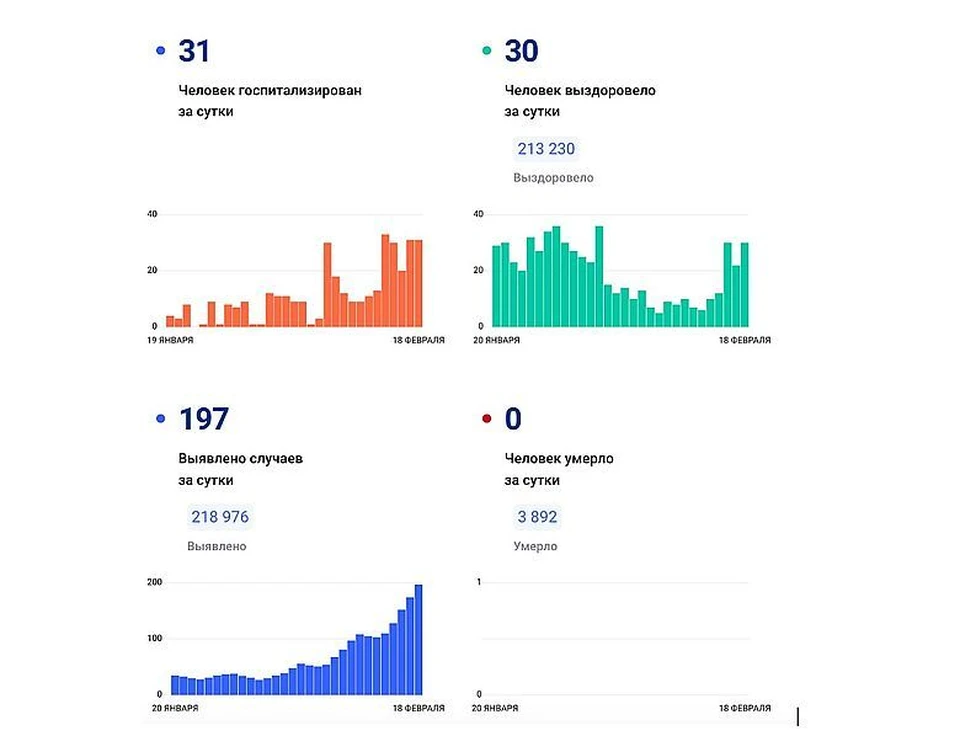The image size is (960, 736).
Task: Click the 'Человек госпитализирован за сутки' label
Action: 270,101
